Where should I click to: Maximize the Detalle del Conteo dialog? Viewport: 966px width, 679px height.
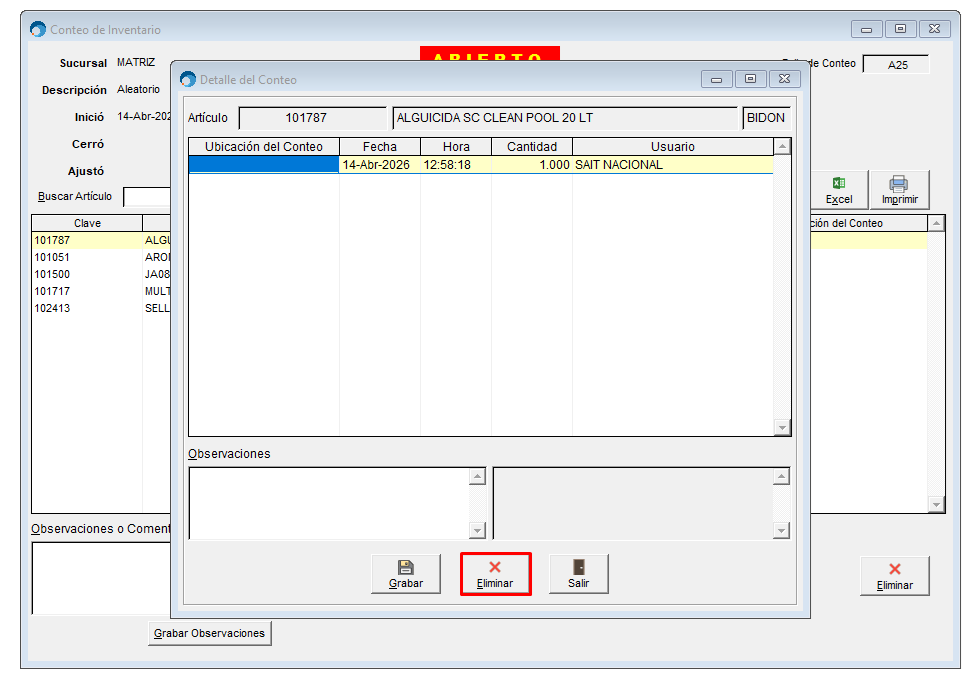(x=750, y=79)
